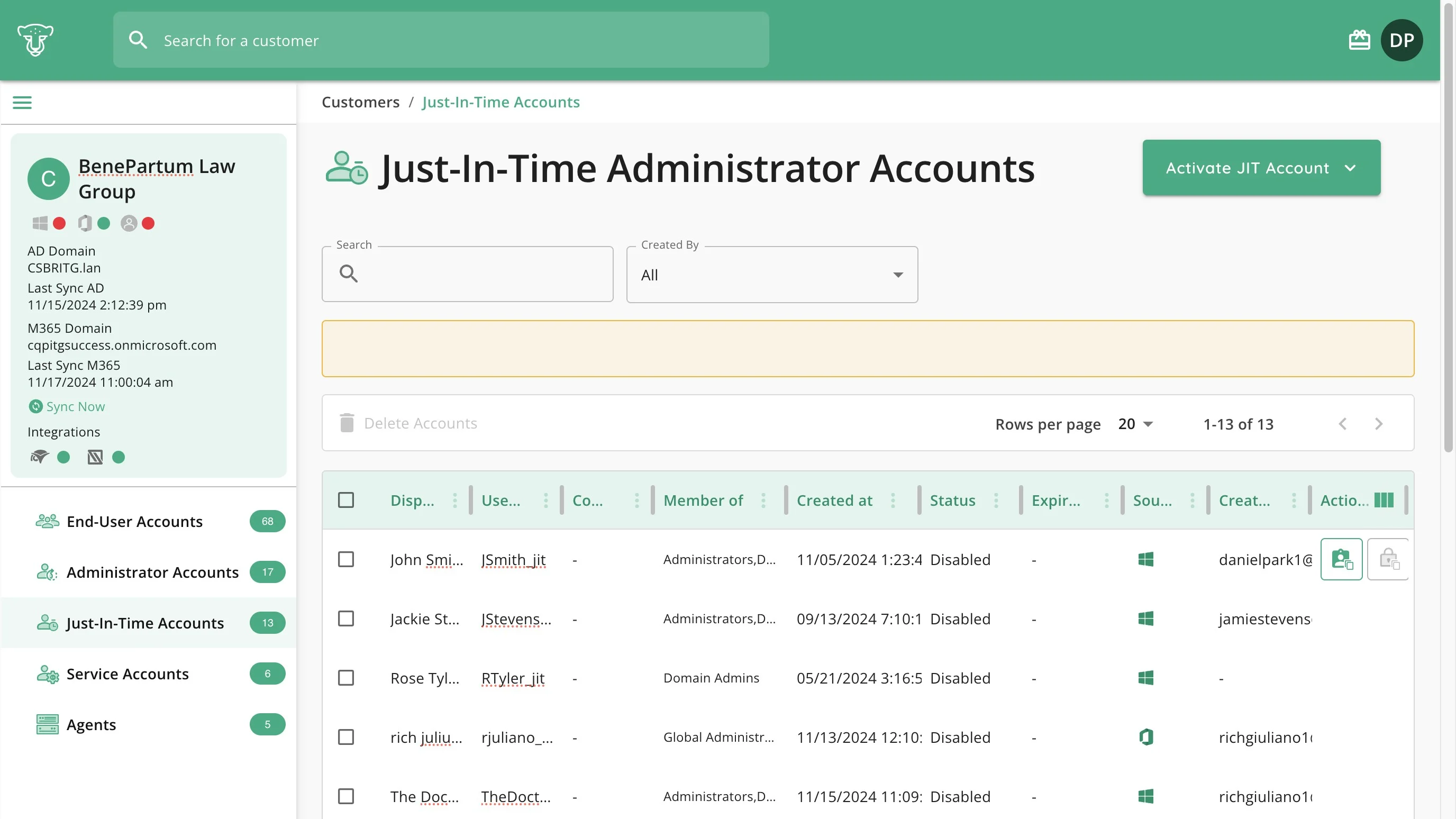Sort by the Member of column header
1456x819 pixels.
[703, 500]
